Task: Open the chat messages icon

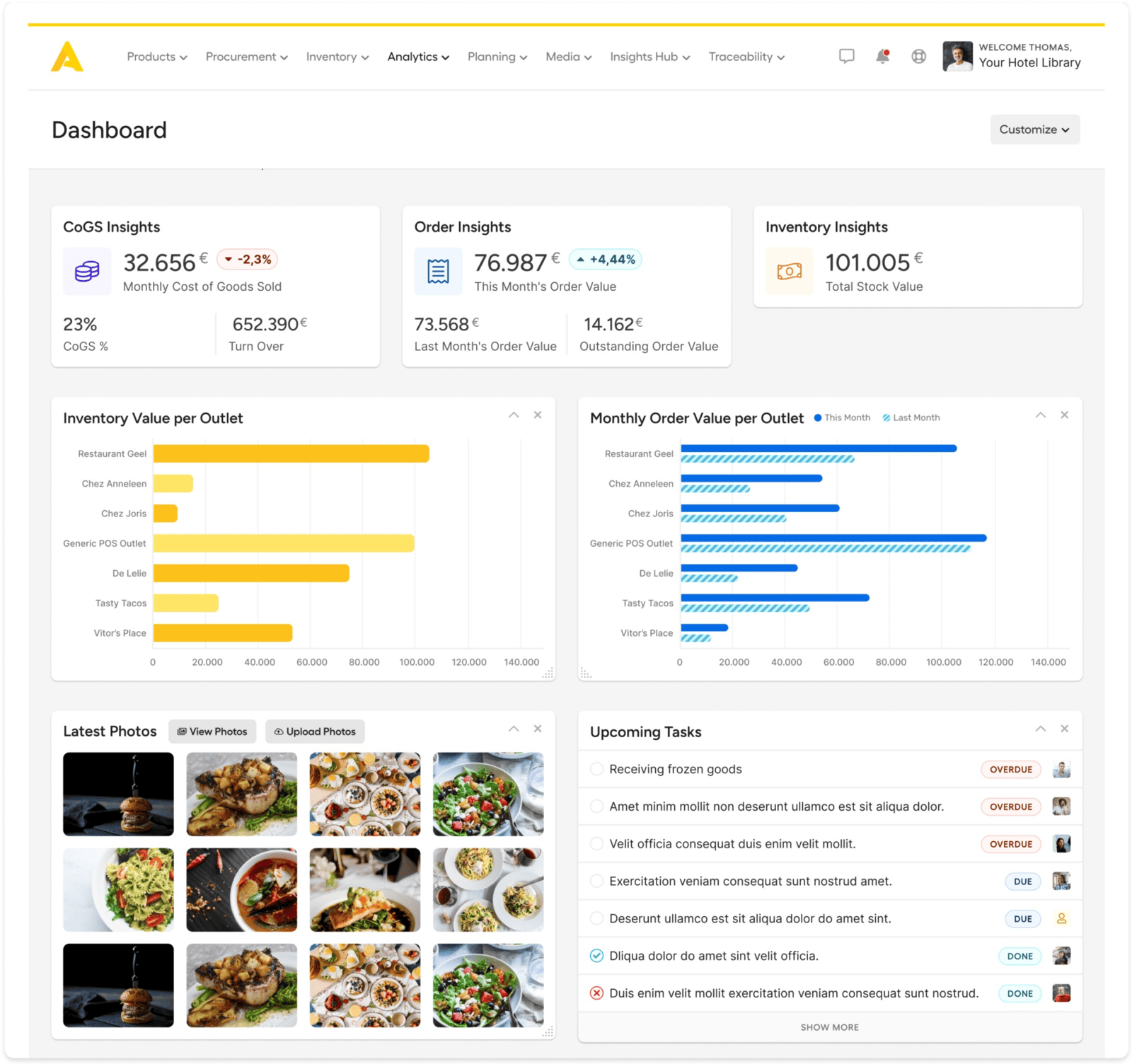Action: [x=846, y=57]
